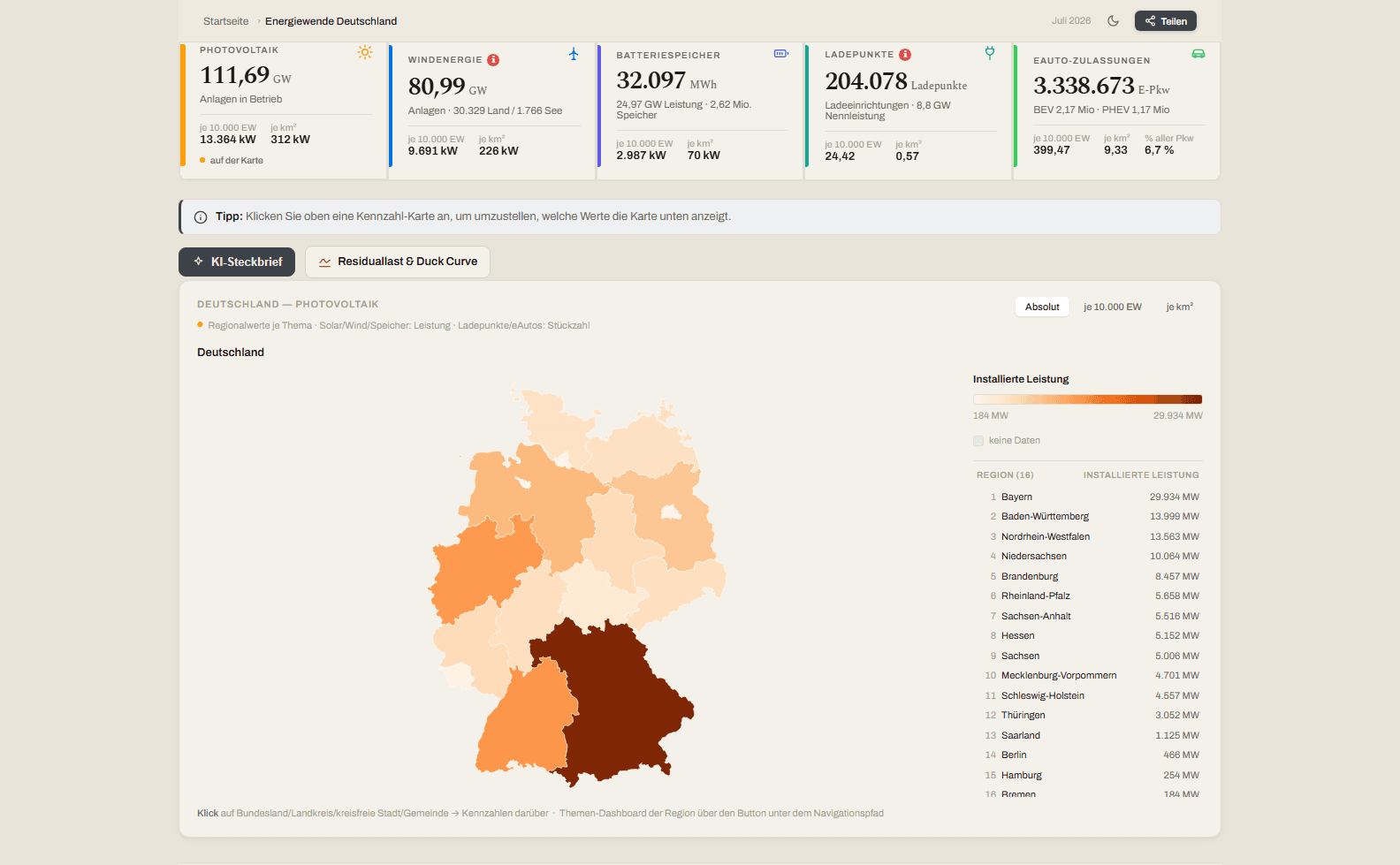Select the Baden-Württemberg row in the list
The height and width of the screenshot is (865, 1400).
pos(1088,517)
